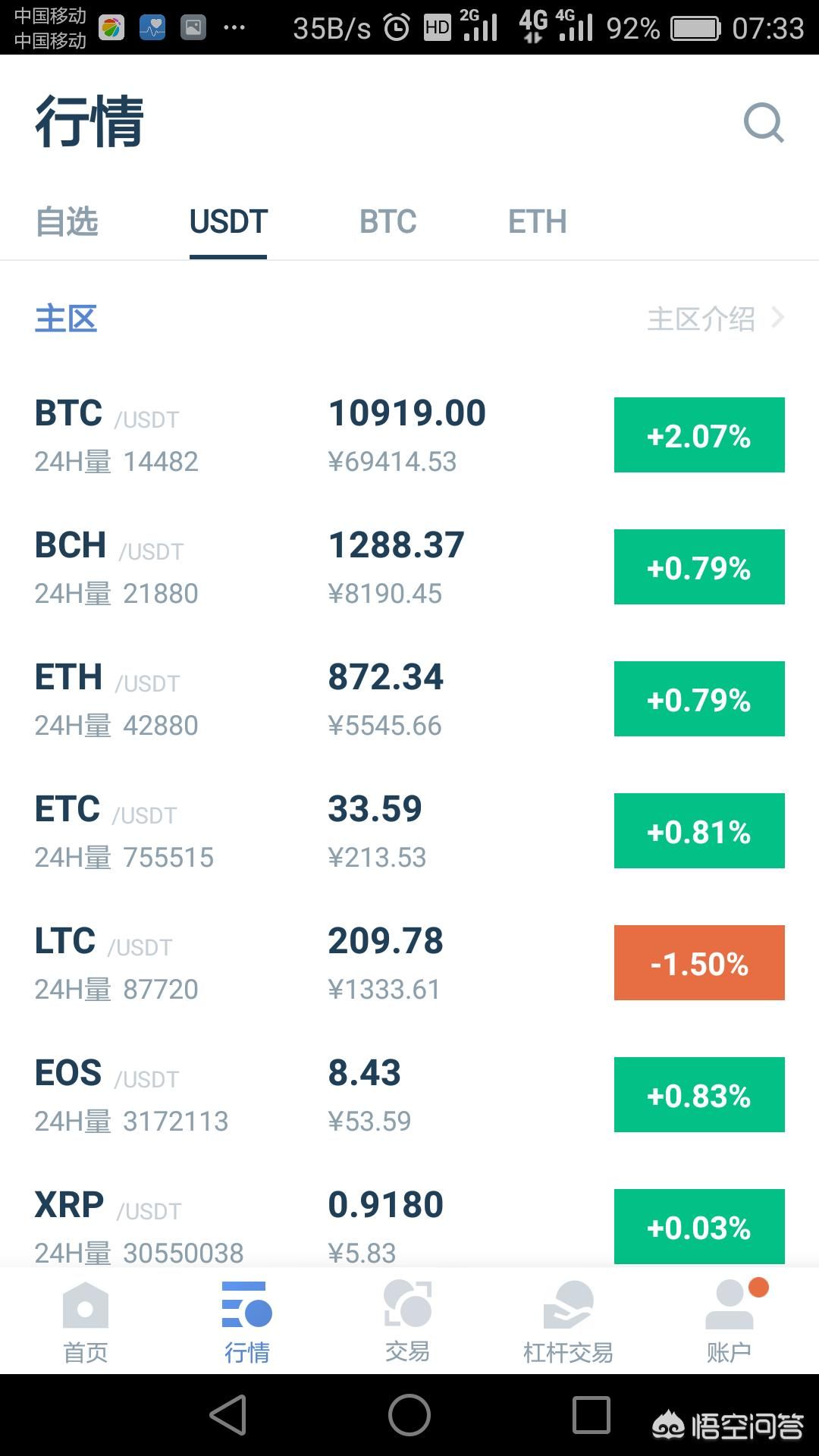Select the USDT tab

click(228, 221)
